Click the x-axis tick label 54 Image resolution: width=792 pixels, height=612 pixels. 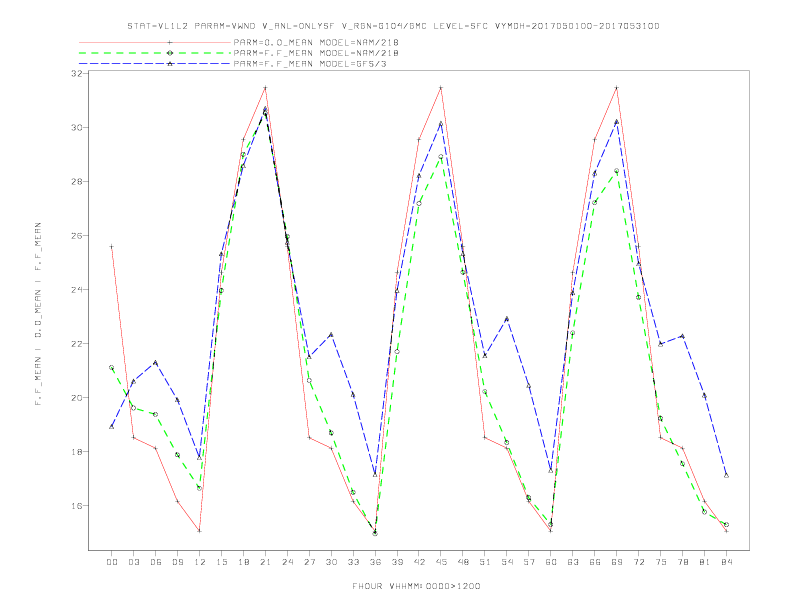click(x=507, y=562)
